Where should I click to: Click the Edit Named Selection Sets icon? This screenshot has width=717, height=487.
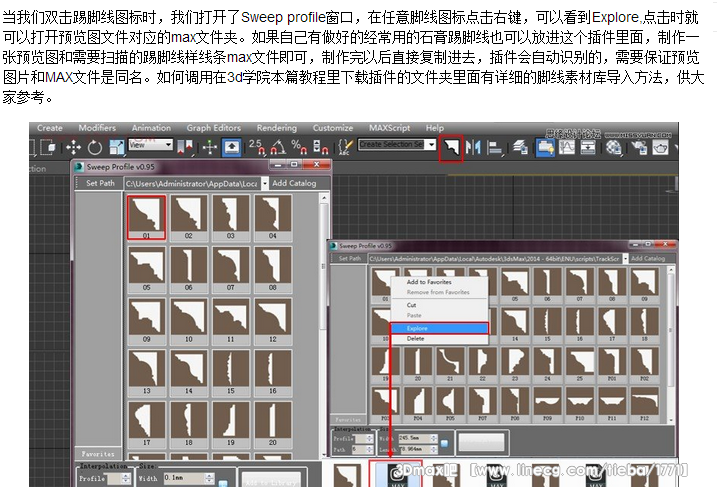pos(345,147)
